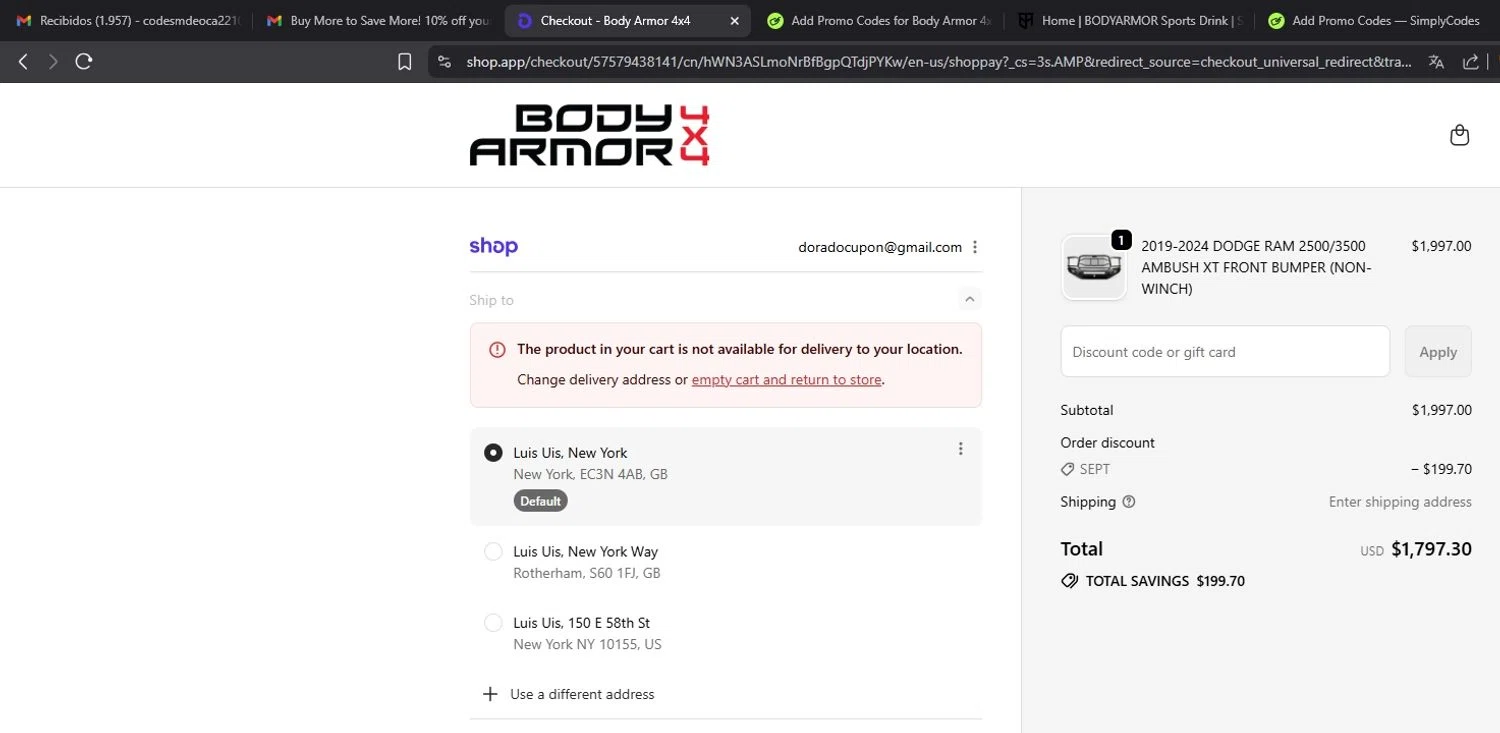The width and height of the screenshot is (1500, 733).
Task: Click the front bumper product thumbnail
Action: 1093,267
